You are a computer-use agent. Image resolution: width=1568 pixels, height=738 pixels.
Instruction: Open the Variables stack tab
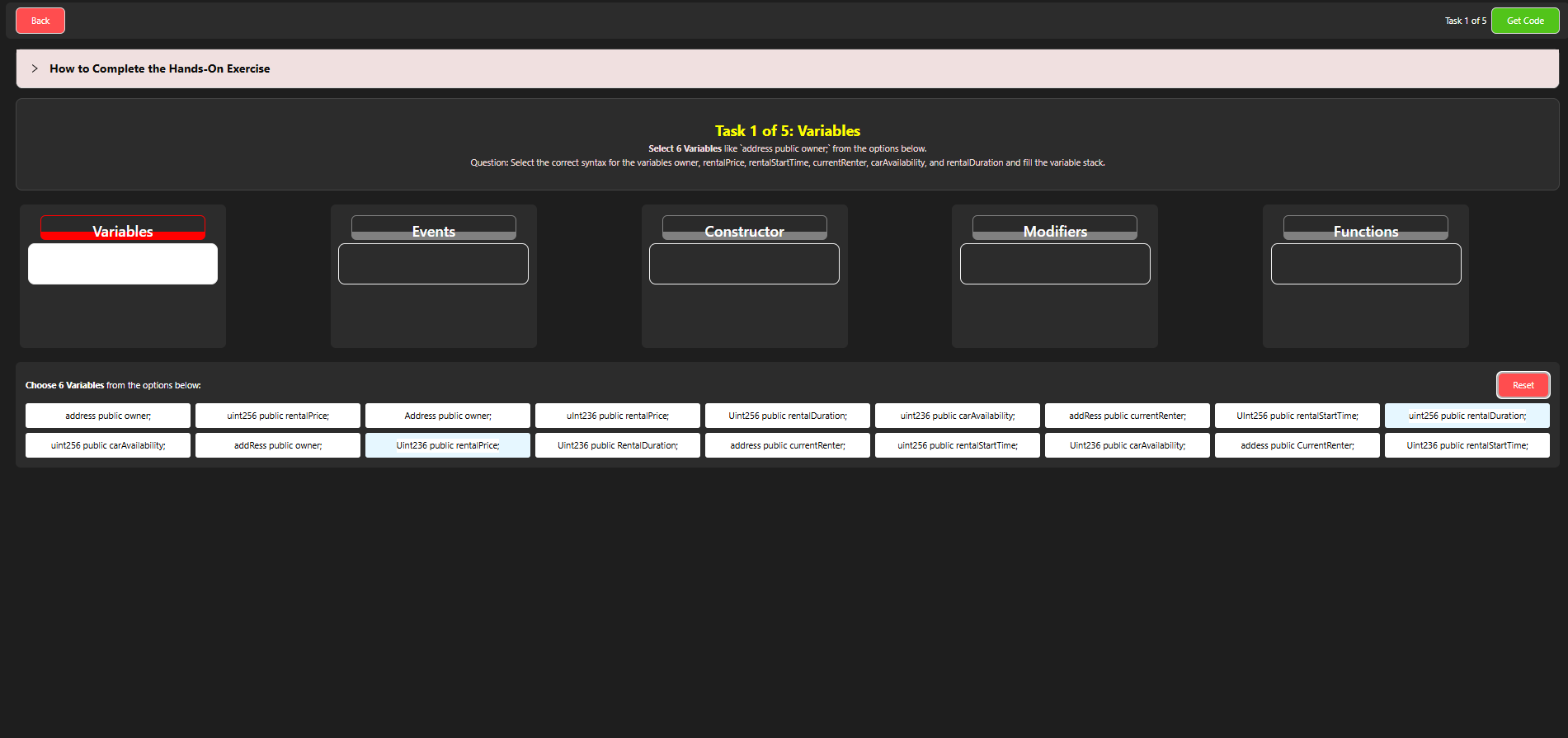click(x=123, y=229)
